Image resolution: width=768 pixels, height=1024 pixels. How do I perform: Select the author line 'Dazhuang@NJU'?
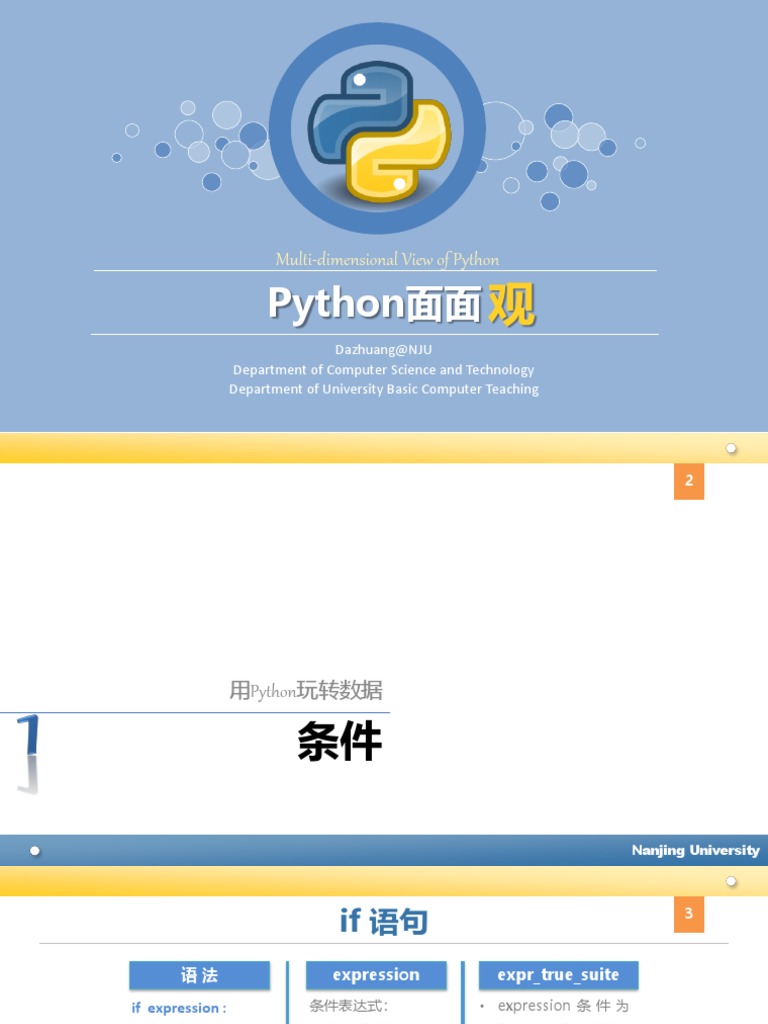click(x=383, y=349)
